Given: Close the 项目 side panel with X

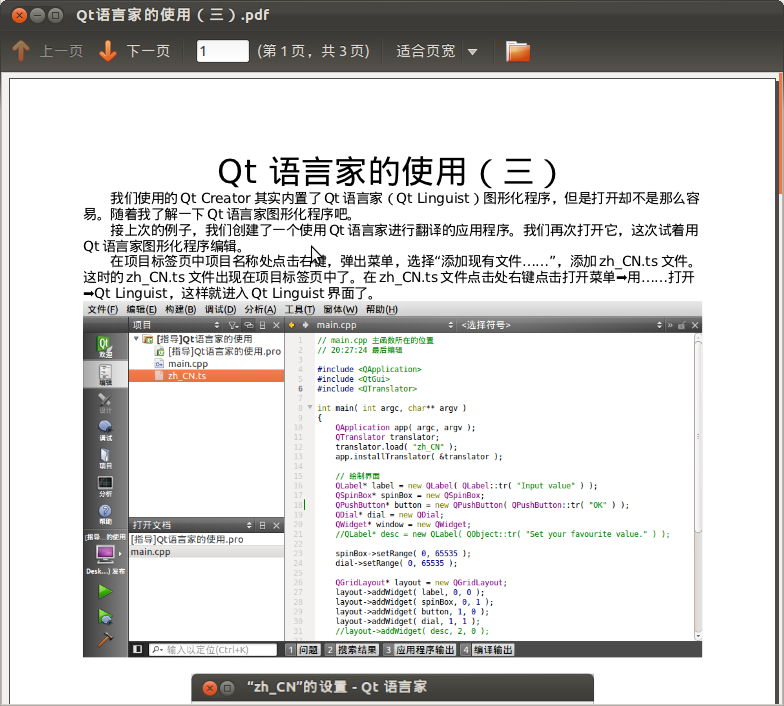Looking at the screenshot, I should click(x=276, y=325).
